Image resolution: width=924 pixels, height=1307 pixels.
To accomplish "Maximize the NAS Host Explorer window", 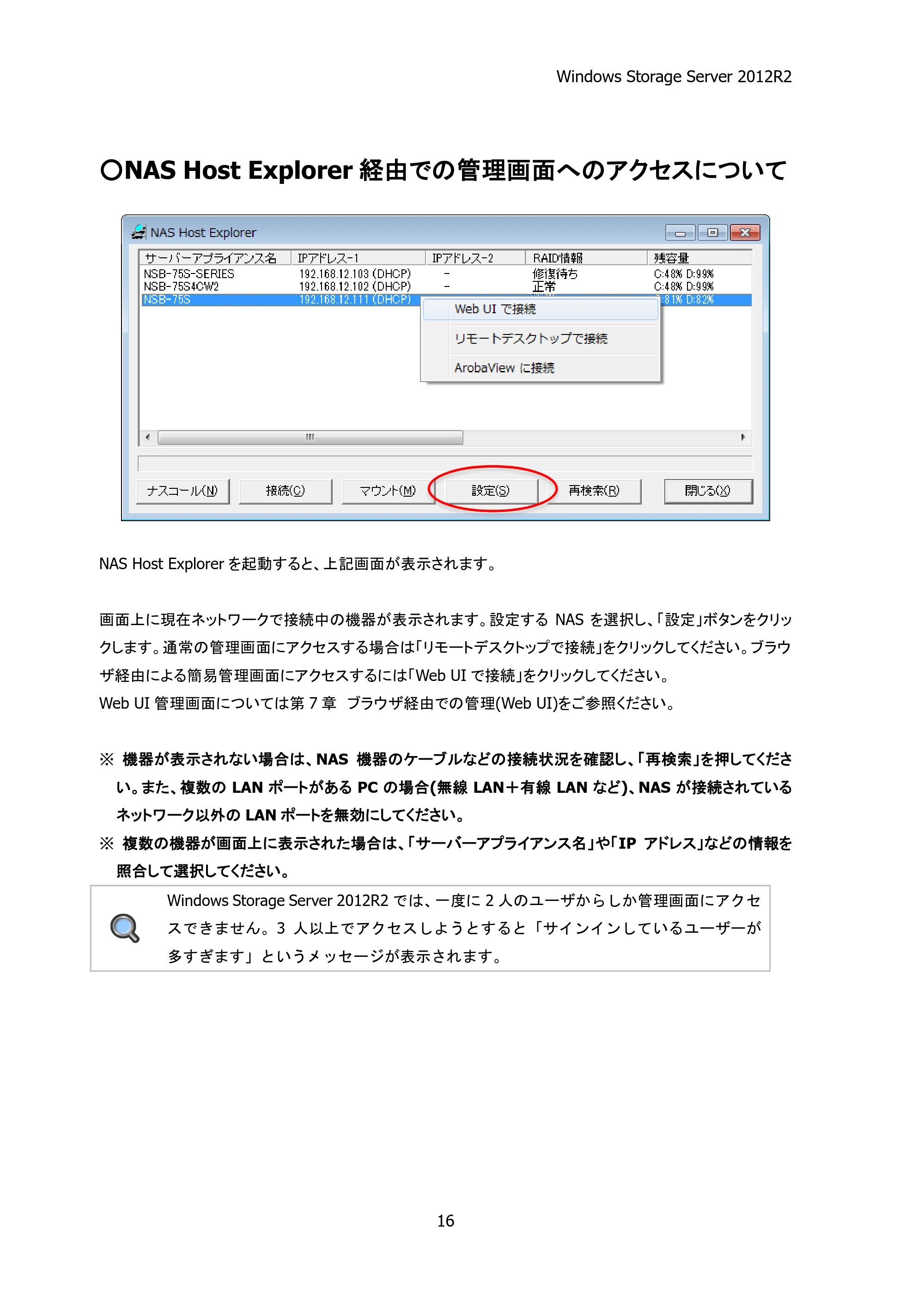I will pyautogui.click(x=712, y=233).
